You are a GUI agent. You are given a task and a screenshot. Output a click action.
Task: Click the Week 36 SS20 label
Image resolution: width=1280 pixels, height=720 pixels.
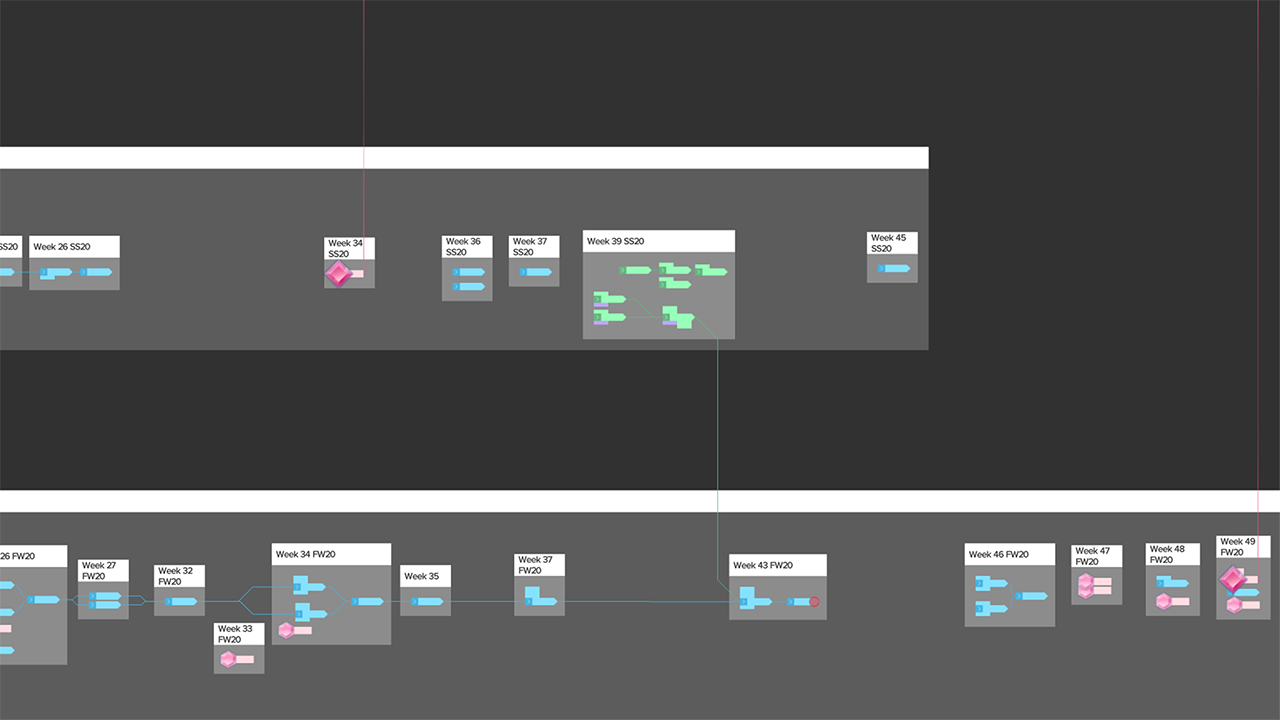point(463,247)
